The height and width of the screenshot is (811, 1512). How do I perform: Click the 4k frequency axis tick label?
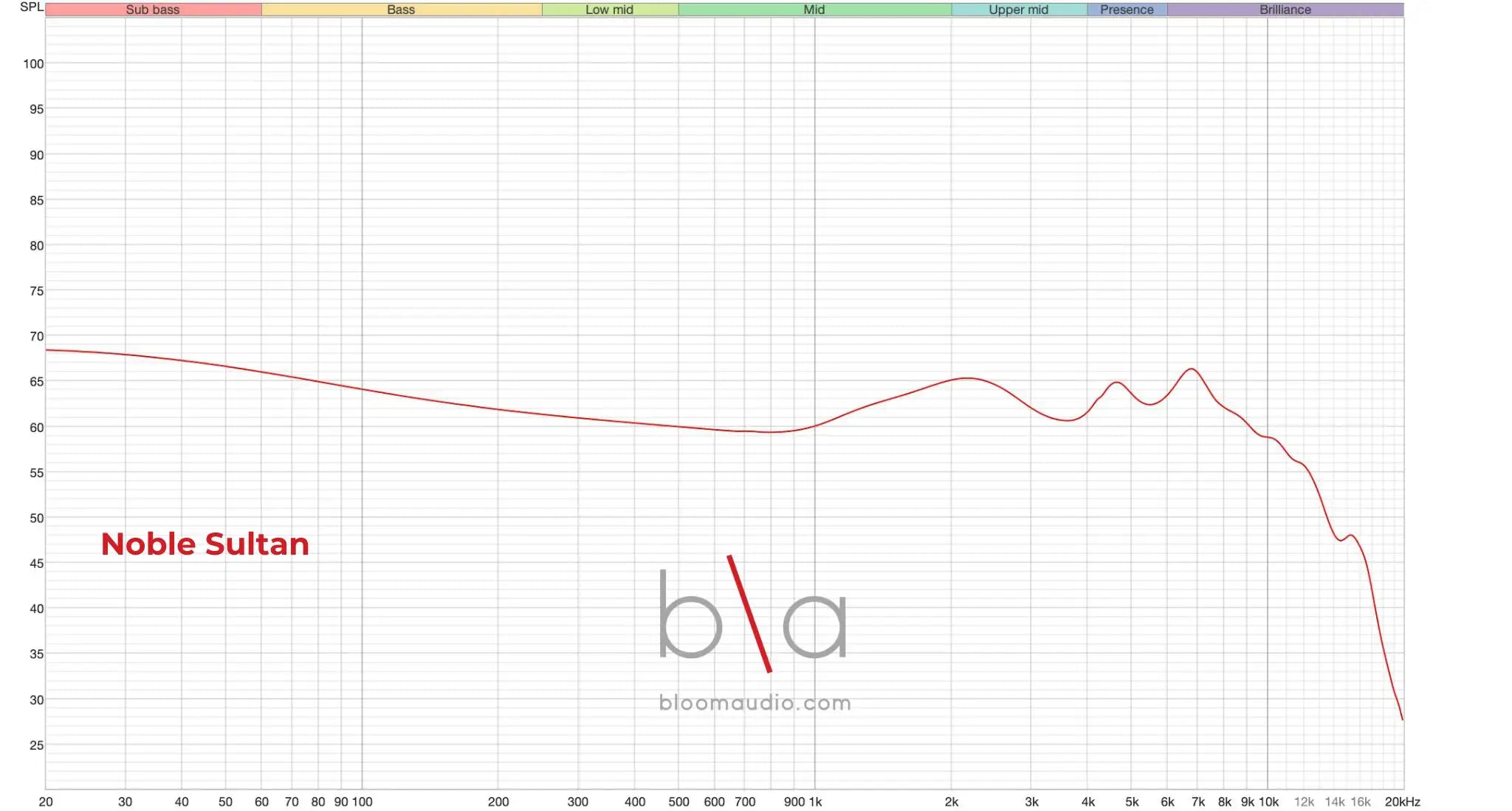click(x=1088, y=802)
